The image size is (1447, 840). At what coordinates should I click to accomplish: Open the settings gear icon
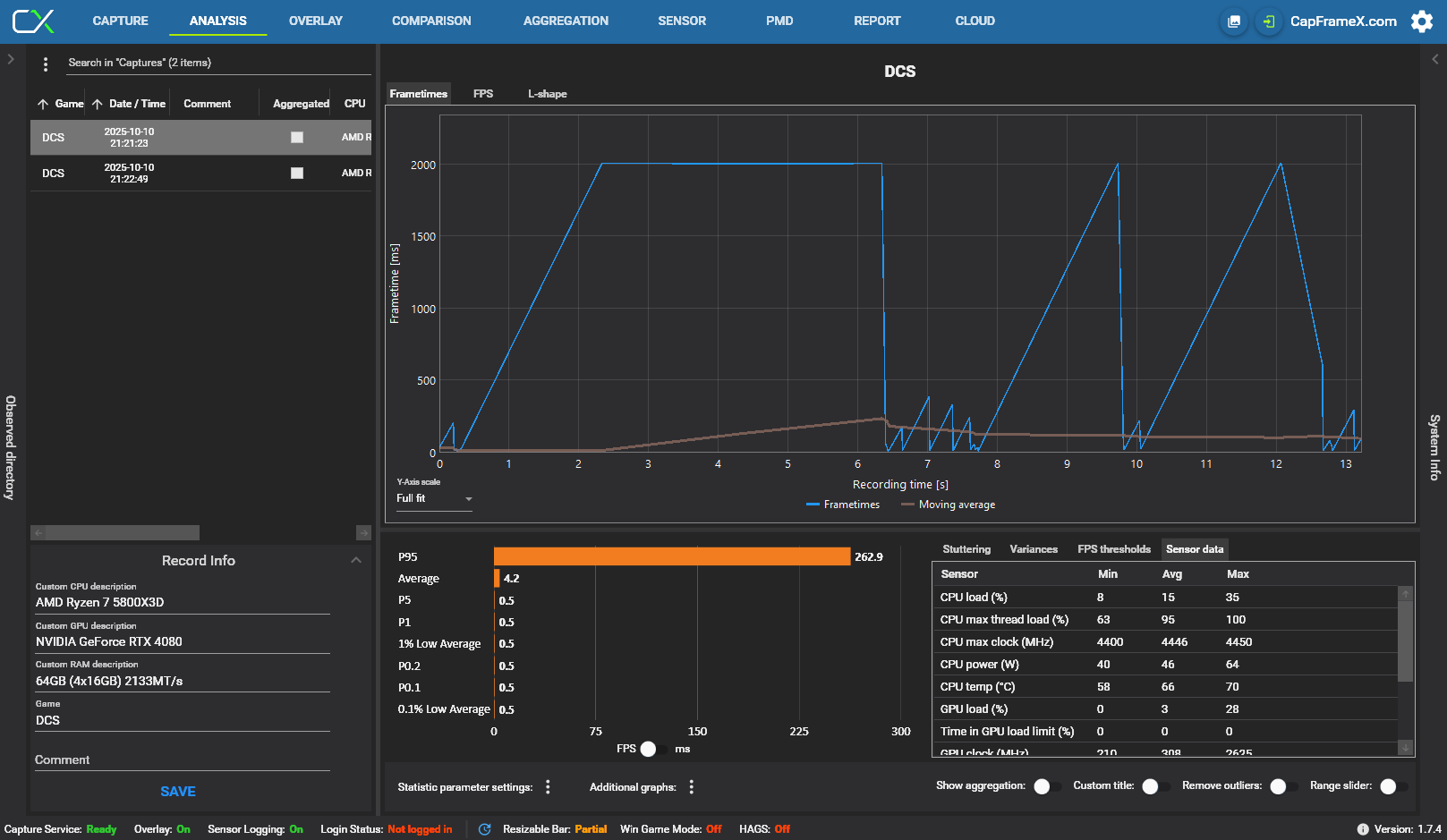point(1422,21)
